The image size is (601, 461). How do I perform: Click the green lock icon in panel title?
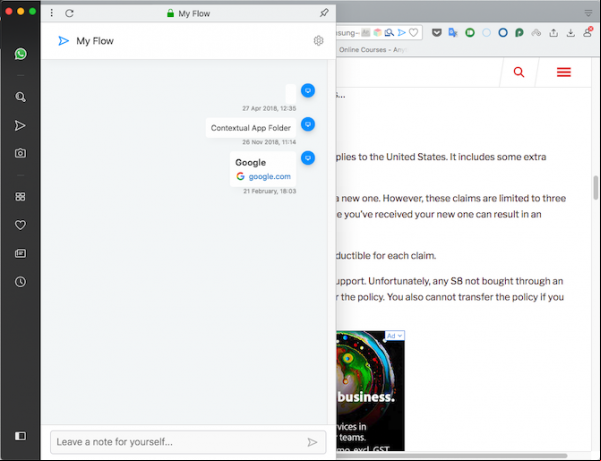click(x=170, y=13)
